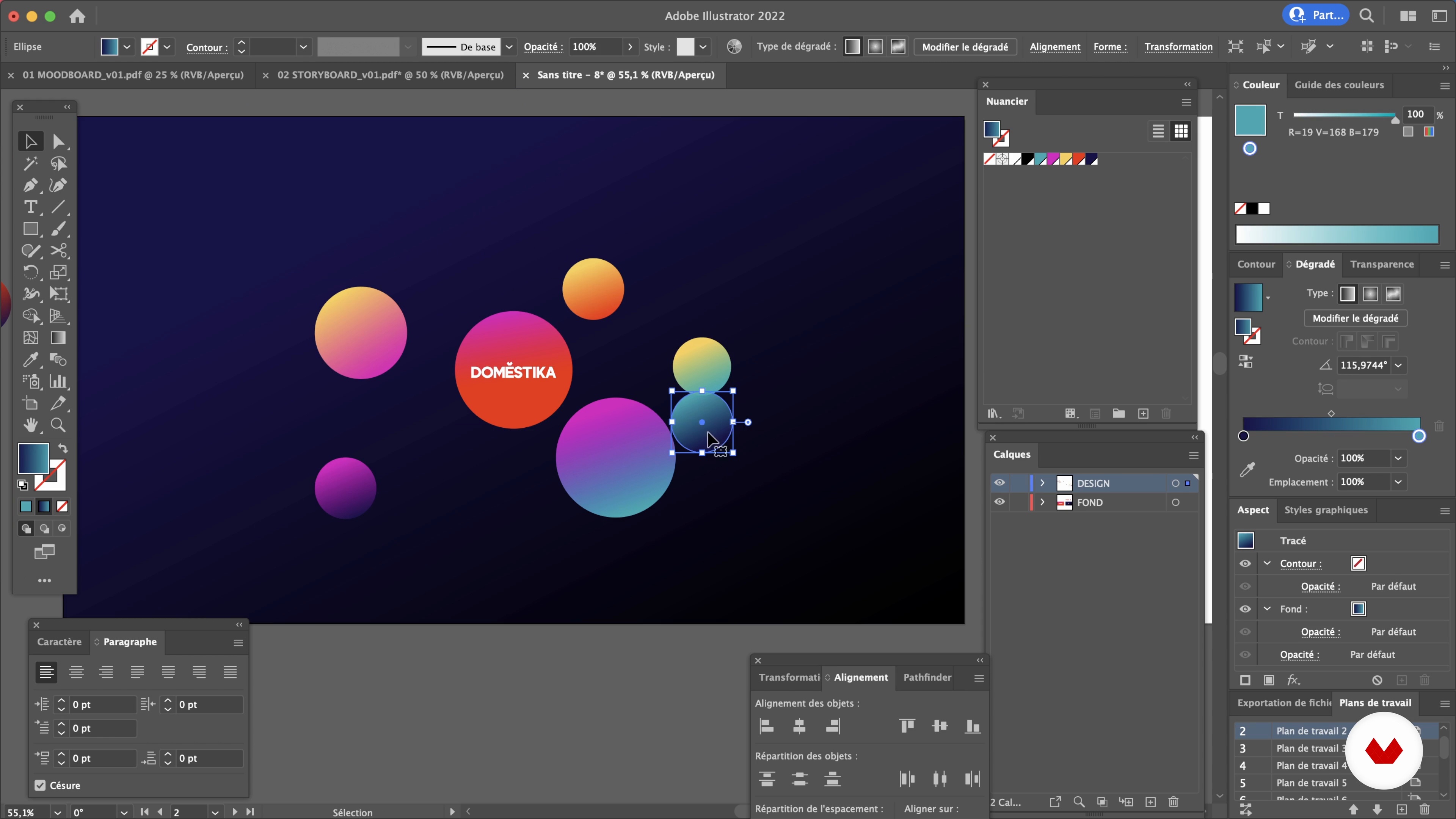
Task: Click the Part... share button
Action: point(1316,15)
